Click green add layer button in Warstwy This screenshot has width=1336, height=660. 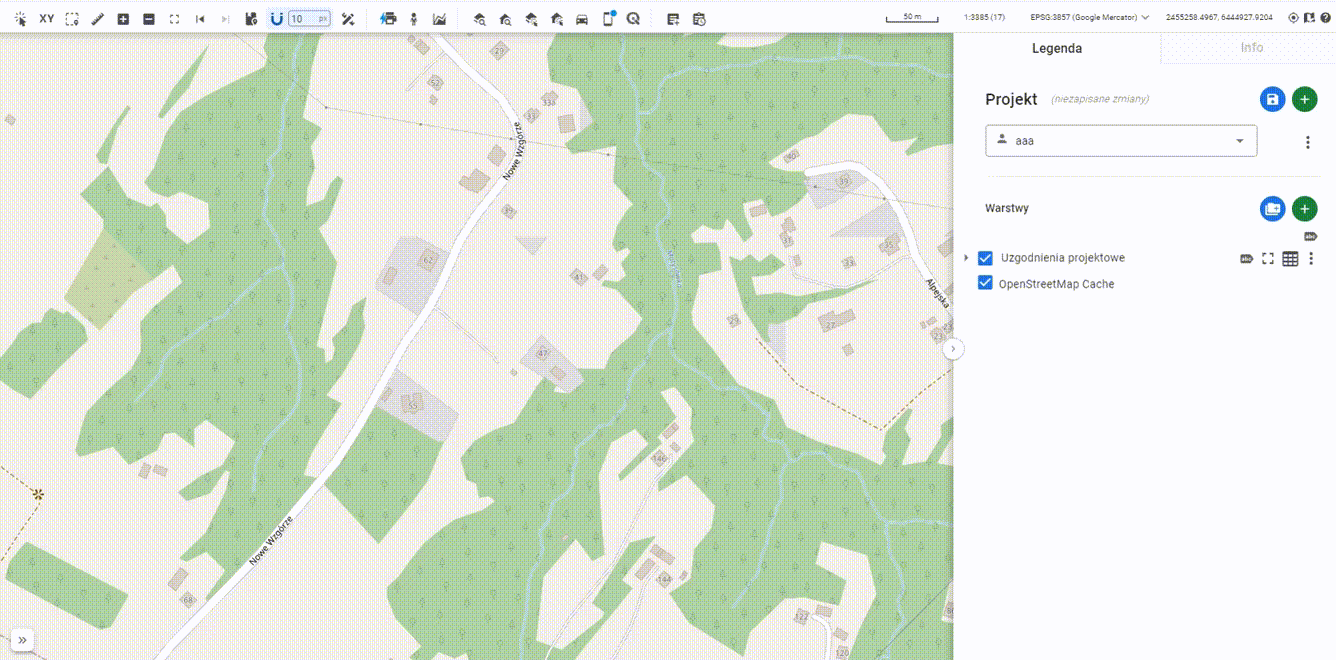[x=1304, y=209]
